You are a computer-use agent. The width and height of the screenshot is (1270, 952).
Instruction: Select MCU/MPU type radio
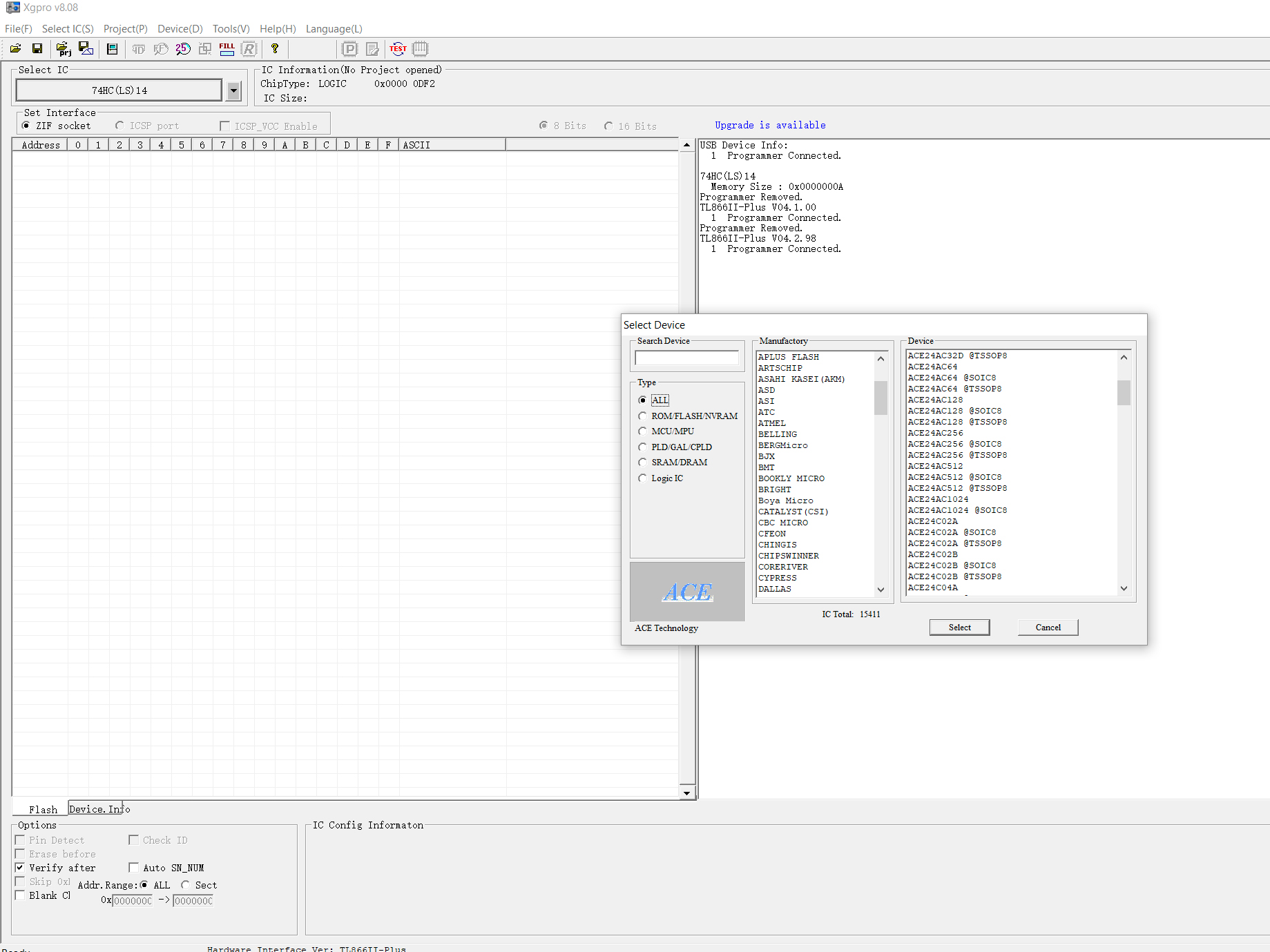coord(643,431)
